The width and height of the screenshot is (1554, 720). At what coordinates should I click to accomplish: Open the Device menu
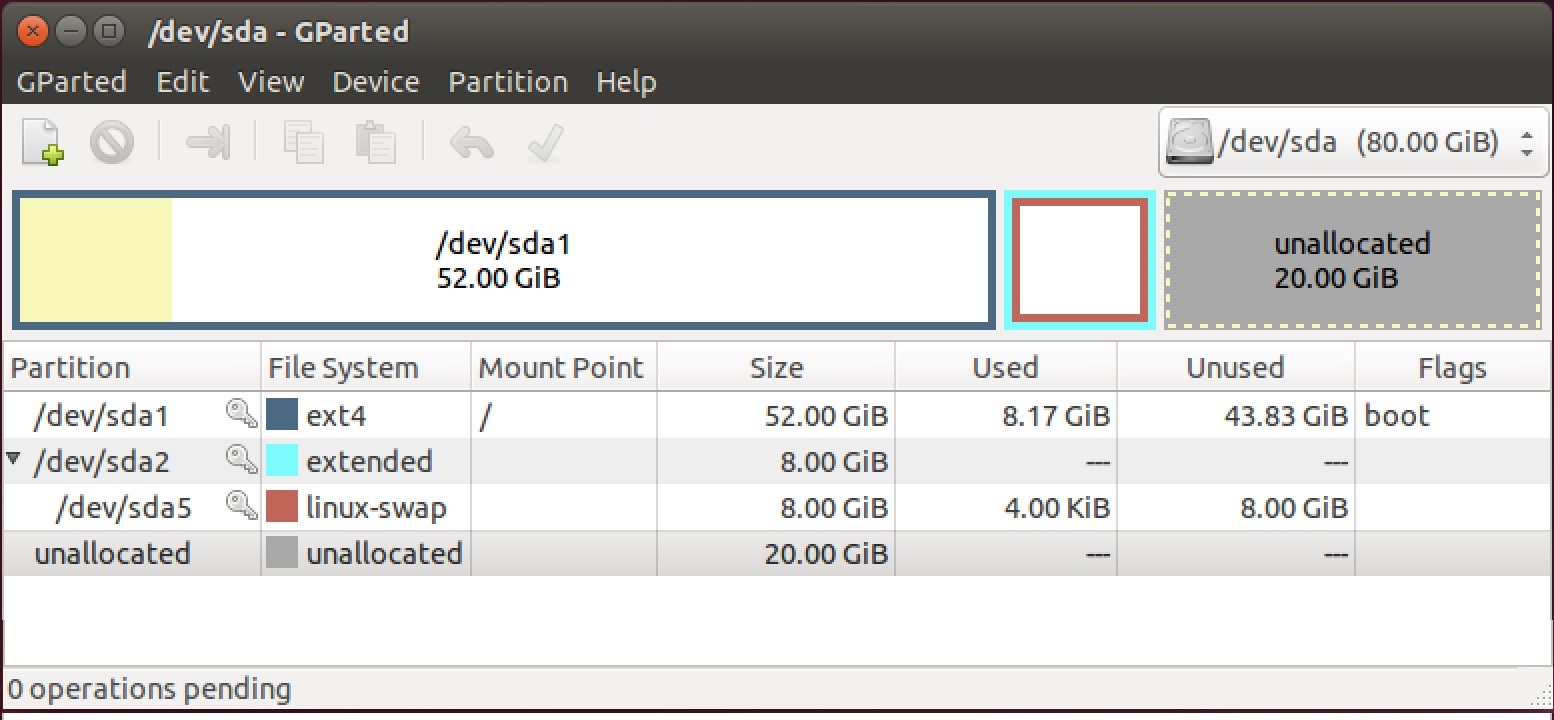(376, 82)
